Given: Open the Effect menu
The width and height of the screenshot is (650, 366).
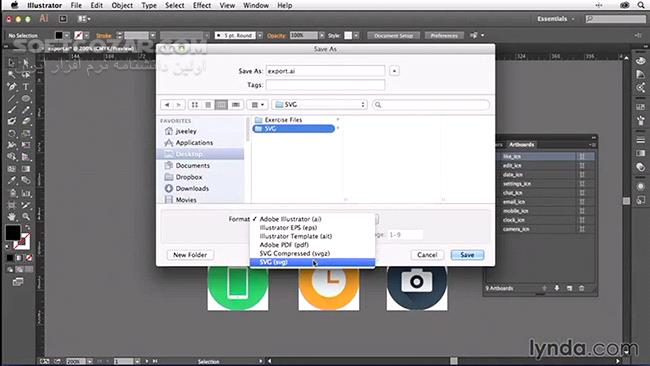Looking at the screenshot, I should [x=202, y=5].
